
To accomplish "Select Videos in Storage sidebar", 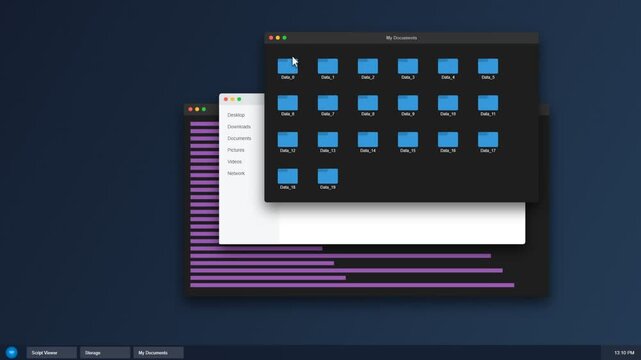I will (x=235, y=162).
